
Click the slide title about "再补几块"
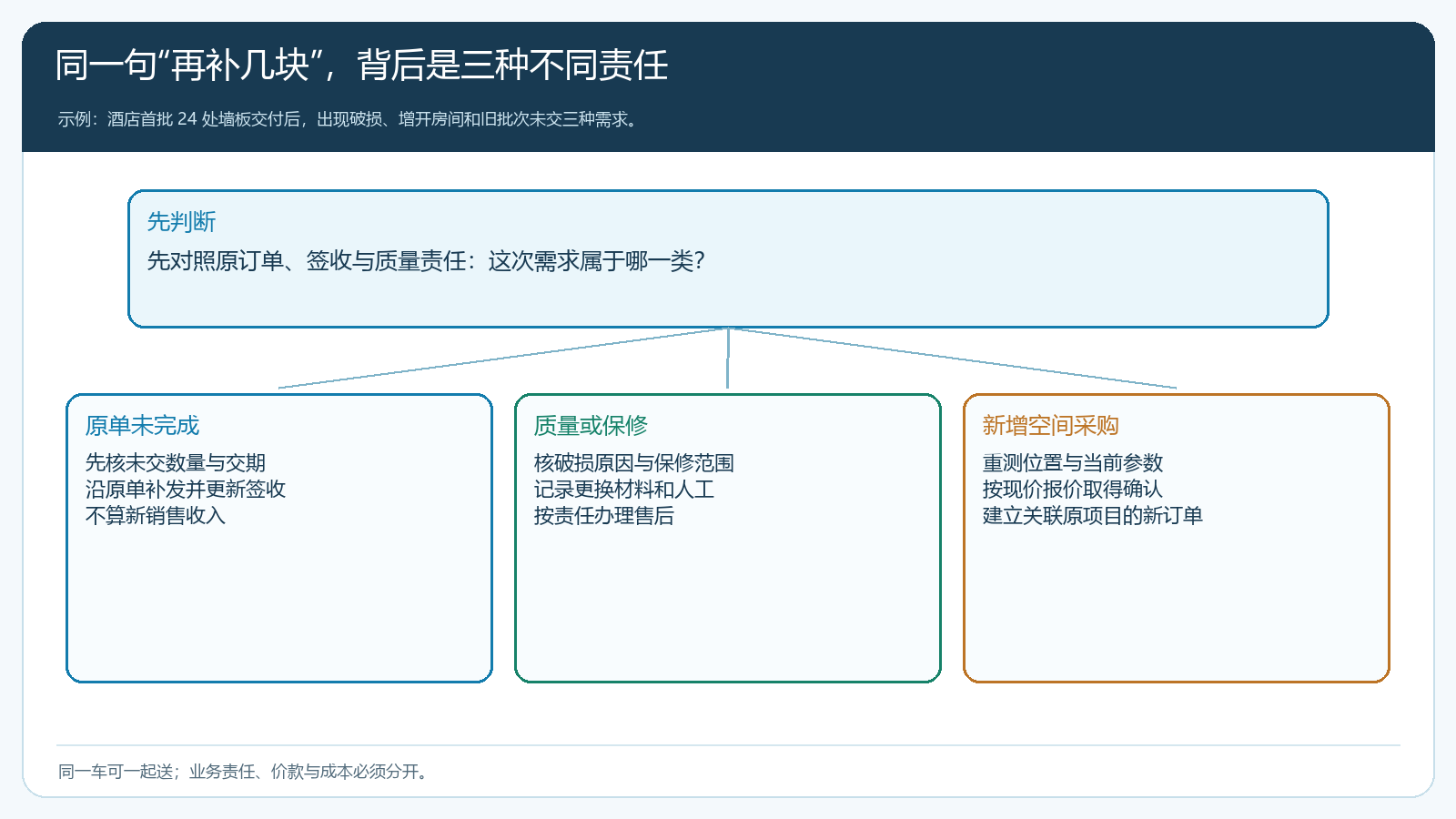pos(361,66)
